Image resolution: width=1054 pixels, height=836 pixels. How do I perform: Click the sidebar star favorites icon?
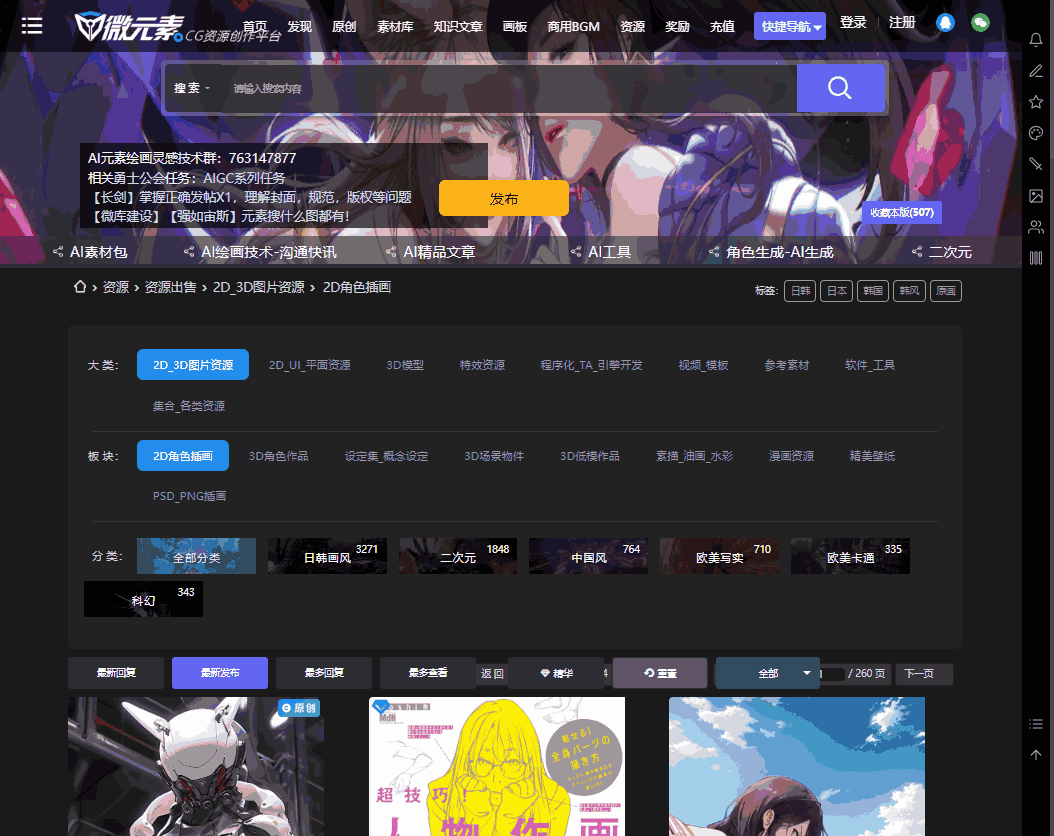coord(1036,101)
